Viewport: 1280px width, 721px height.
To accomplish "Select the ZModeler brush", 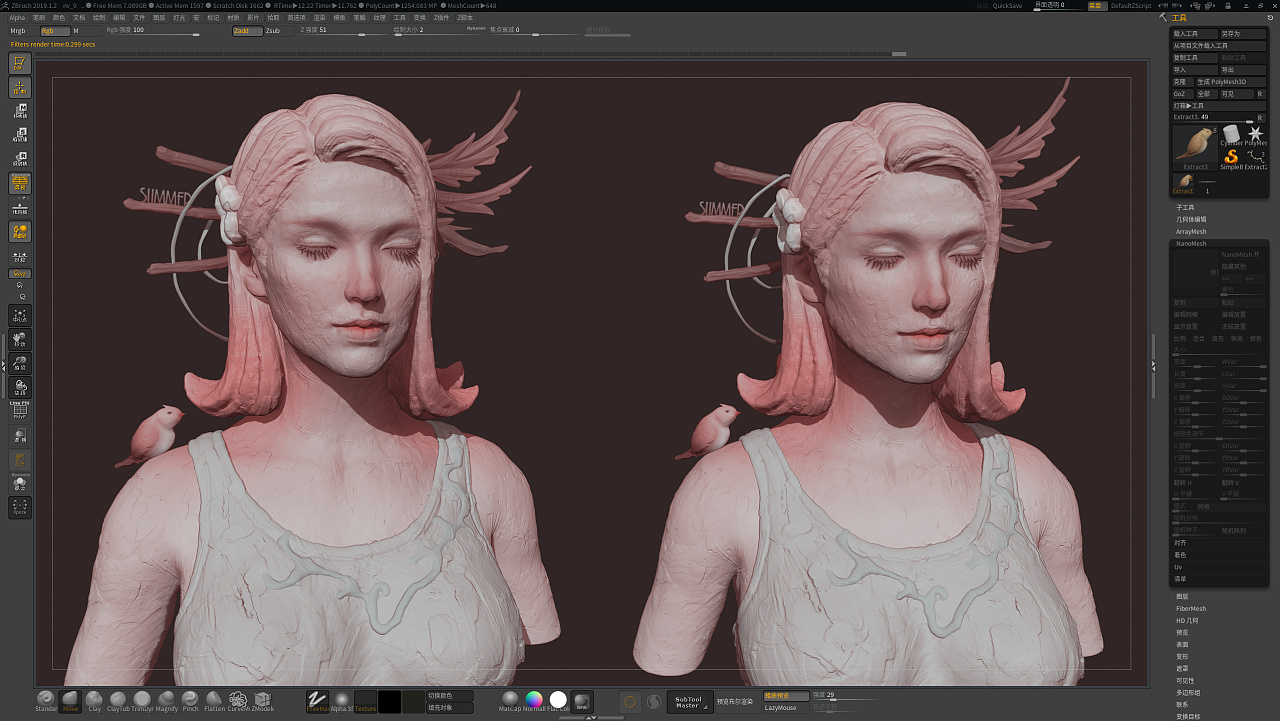I will tap(262, 699).
